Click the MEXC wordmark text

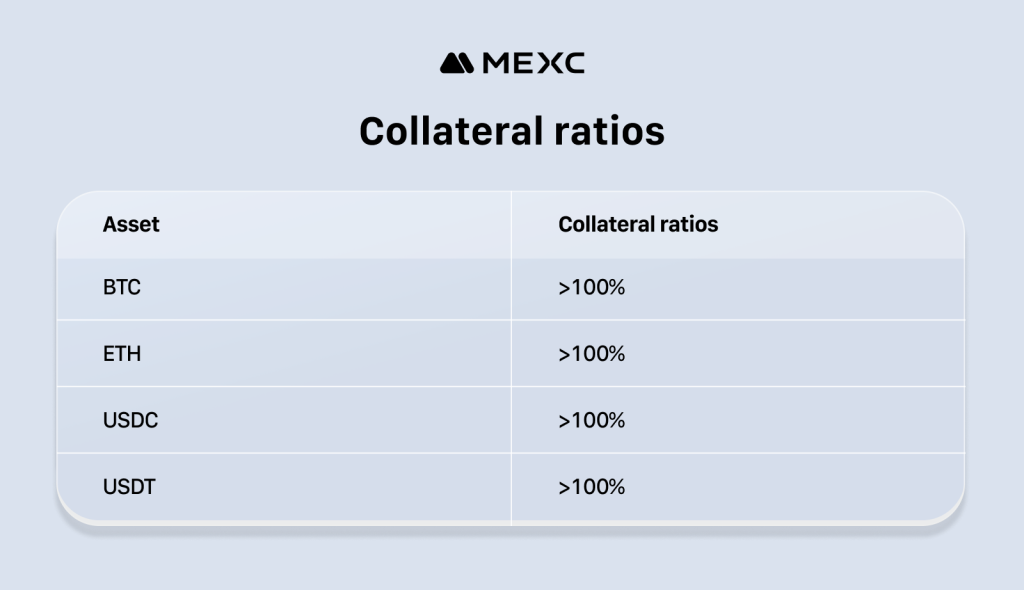533,63
